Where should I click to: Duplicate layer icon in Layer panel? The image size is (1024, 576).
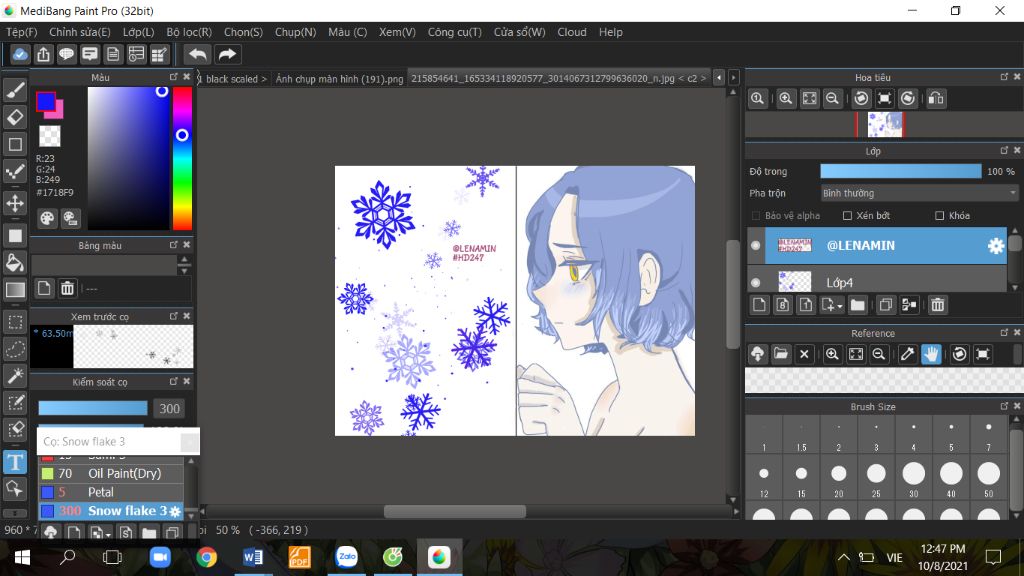[x=886, y=305]
